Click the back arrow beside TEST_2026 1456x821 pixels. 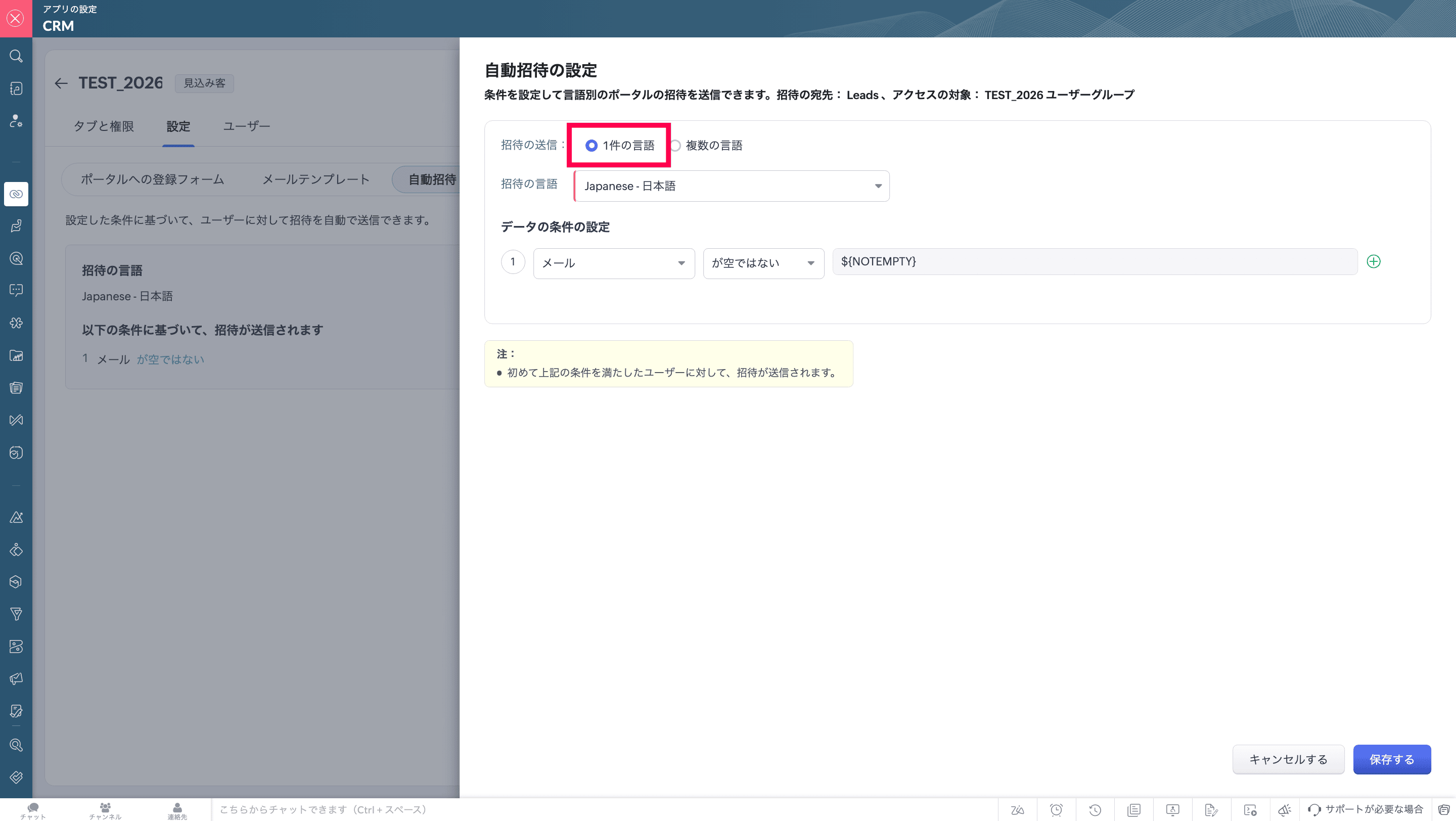[61, 83]
